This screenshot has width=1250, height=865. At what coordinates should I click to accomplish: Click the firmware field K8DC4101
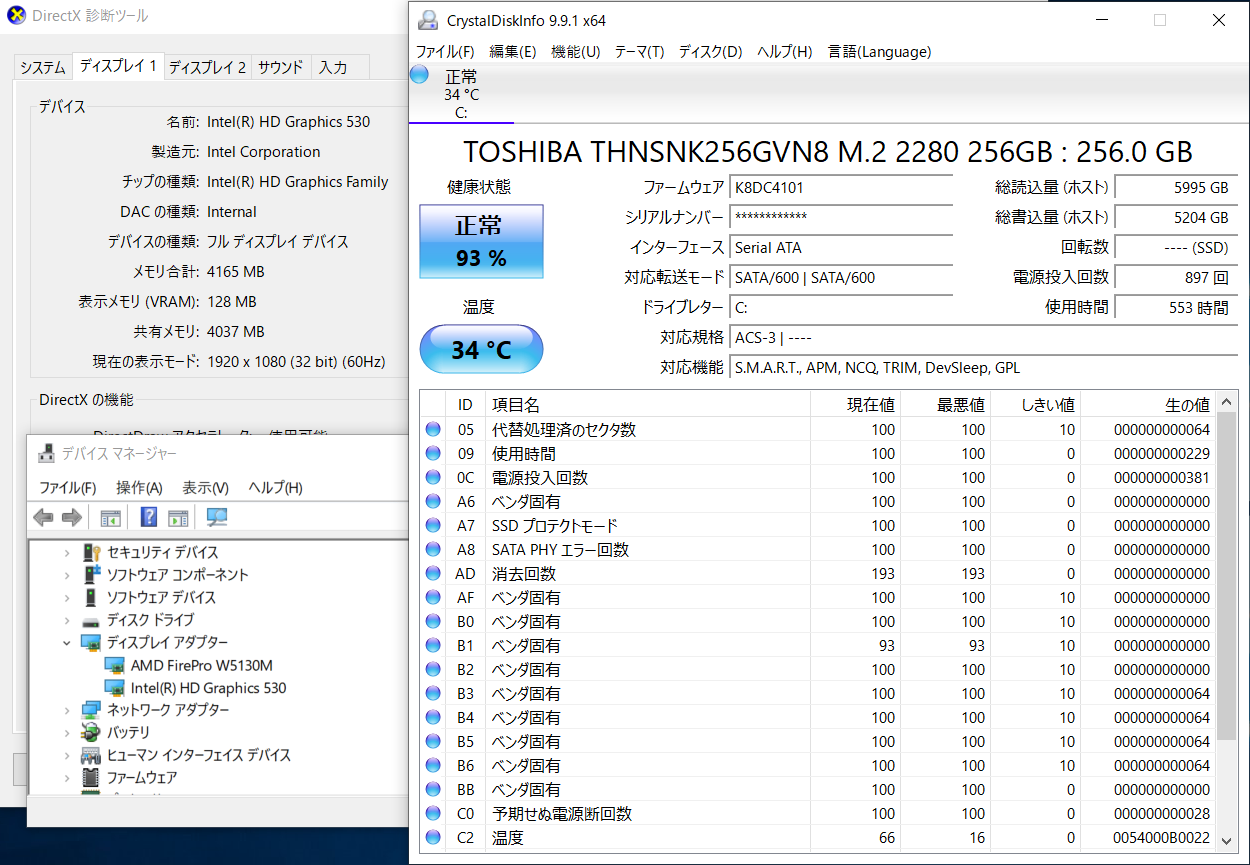841,187
